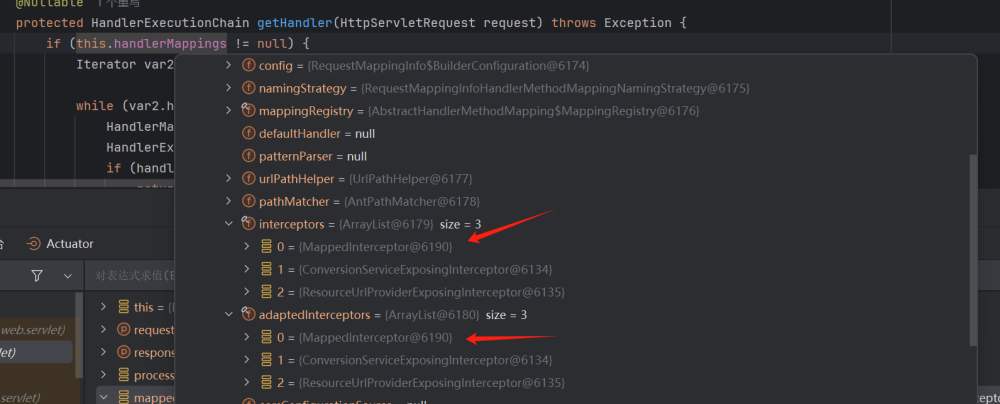The image size is (1000, 404).
Task: Click the selected stack frame row
Action: click(x=36, y=352)
